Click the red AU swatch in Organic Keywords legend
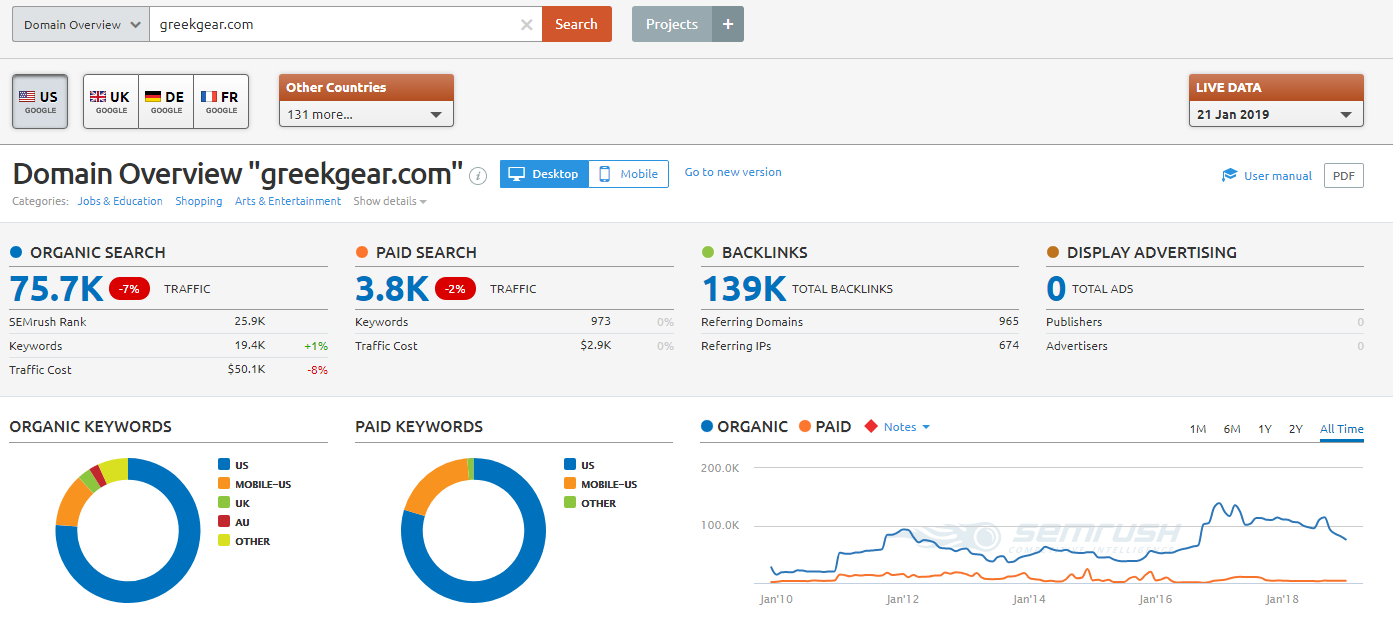The image size is (1393, 637). pyautogui.click(x=223, y=522)
